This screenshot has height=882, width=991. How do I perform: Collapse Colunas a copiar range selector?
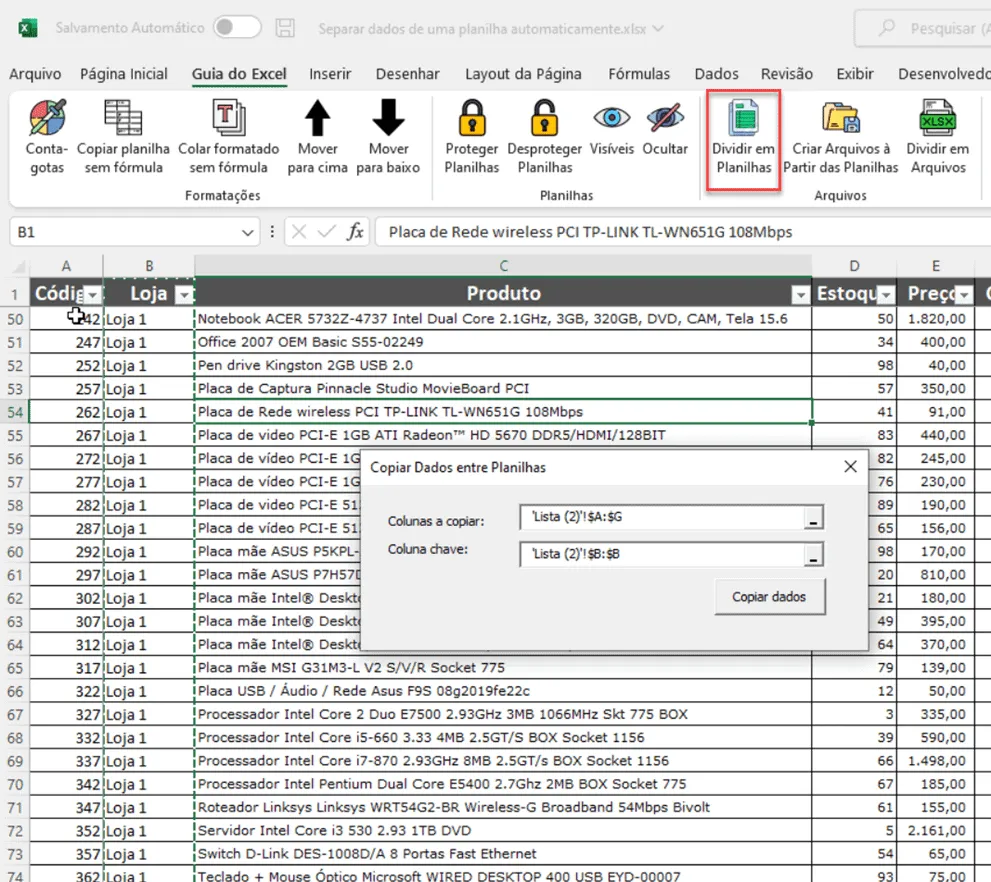[x=813, y=517]
